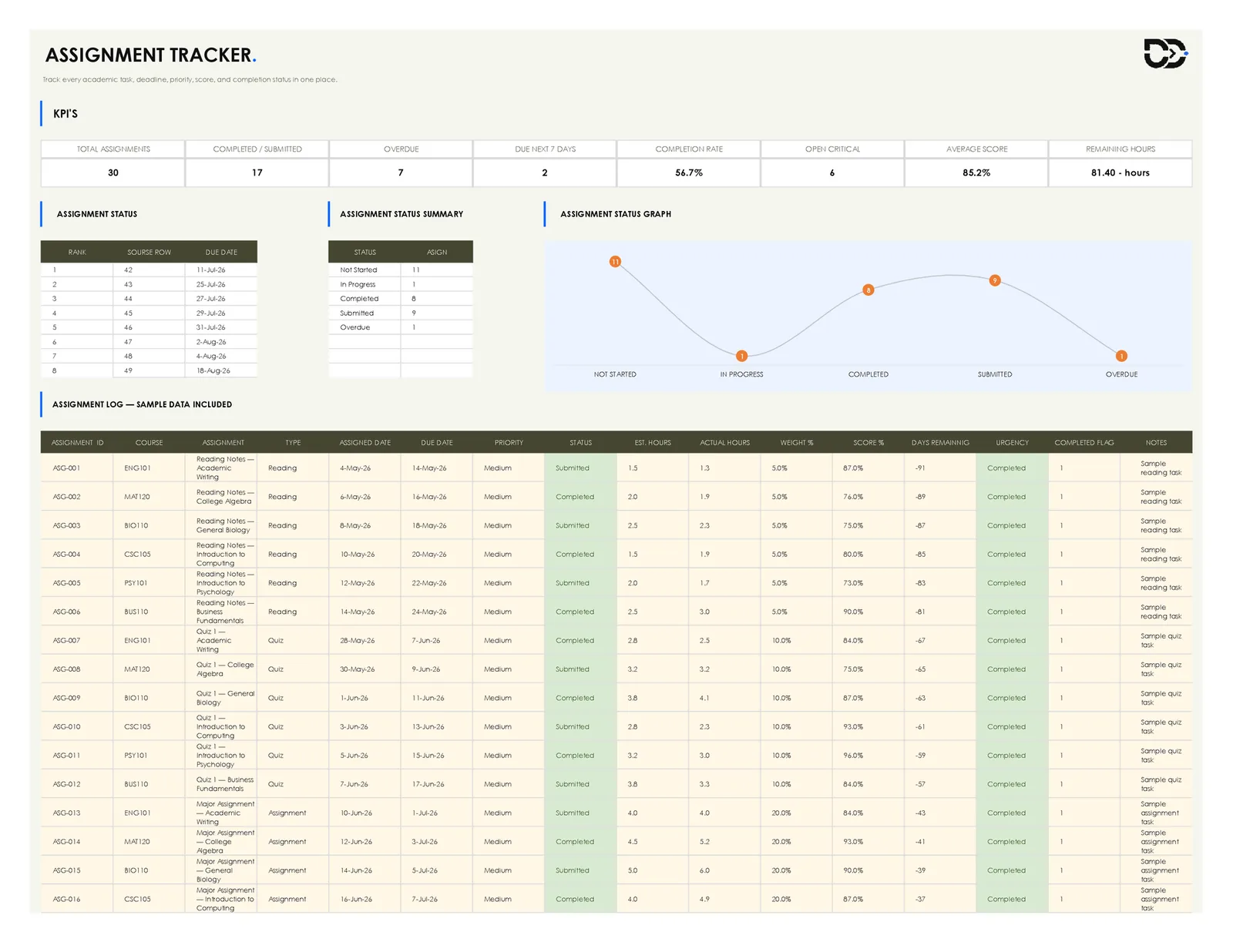1233x952 pixels.
Task: Click the ASIGN column header
Action: pyautogui.click(x=437, y=253)
